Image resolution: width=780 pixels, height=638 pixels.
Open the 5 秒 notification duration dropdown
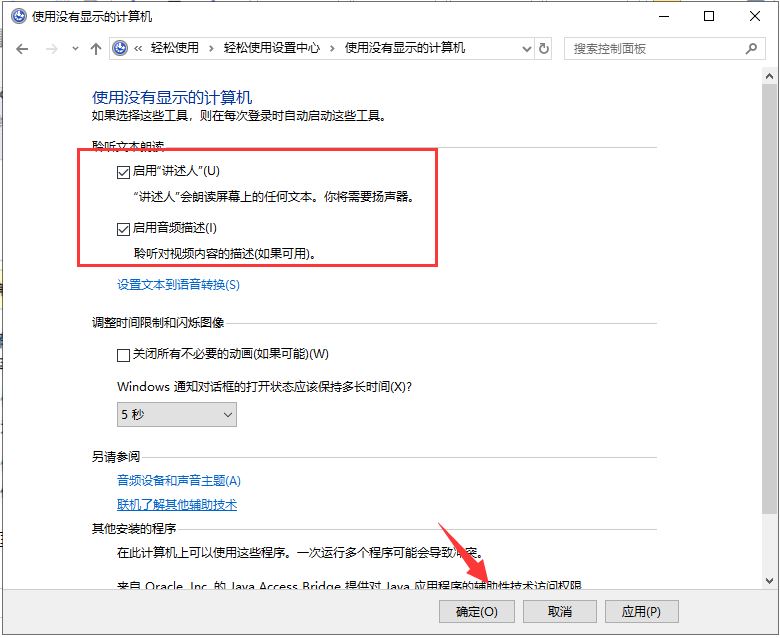(177, 413)
